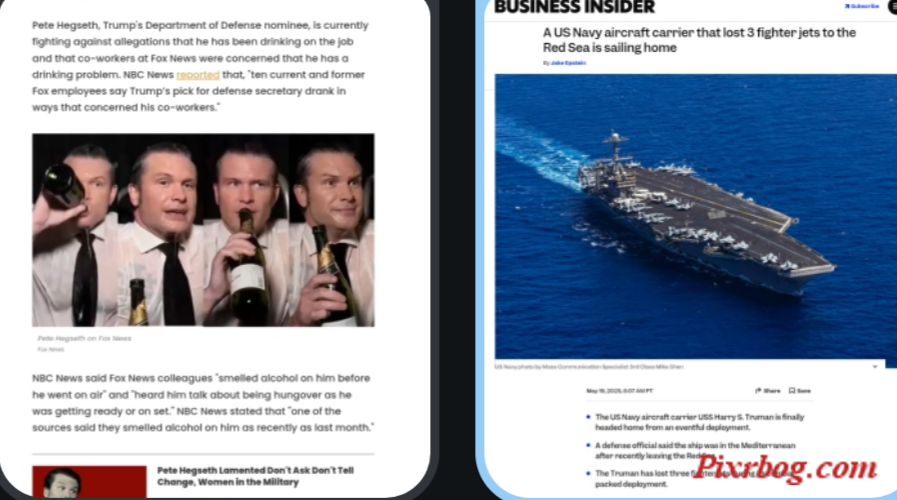Select the bullet about USS Harry S. Truman

699,422
